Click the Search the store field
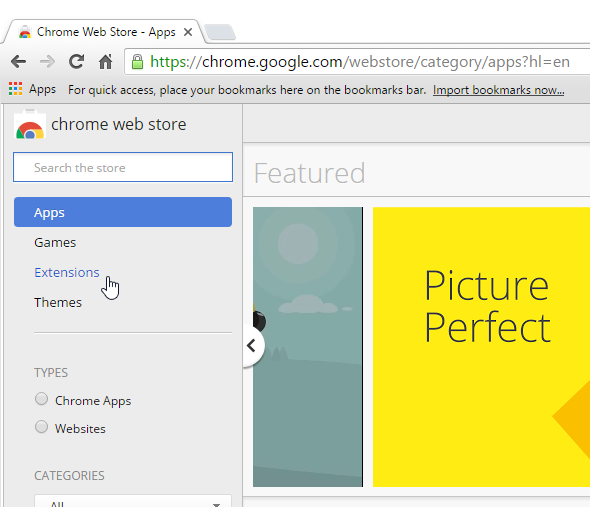This screenshot has height=507, width=590. (123, 167)
